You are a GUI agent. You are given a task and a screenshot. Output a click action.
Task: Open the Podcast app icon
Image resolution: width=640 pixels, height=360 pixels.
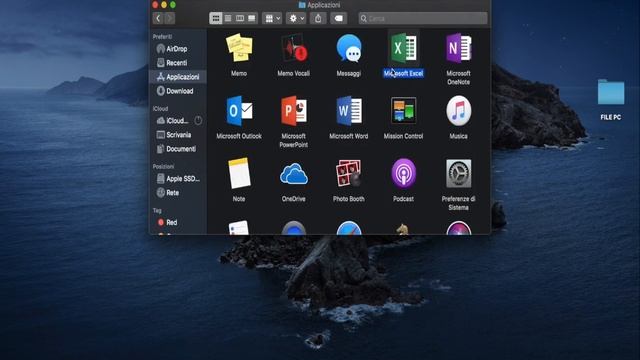click(x=404, y=173)
